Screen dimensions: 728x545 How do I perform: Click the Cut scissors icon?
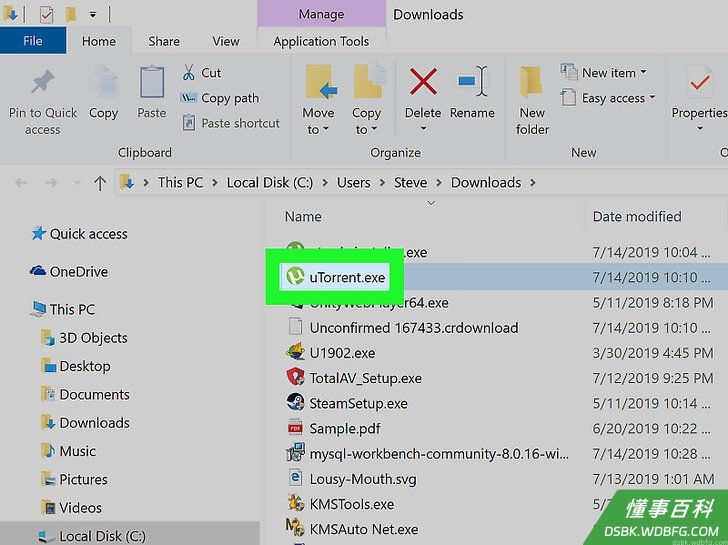[x=188, y=73]
